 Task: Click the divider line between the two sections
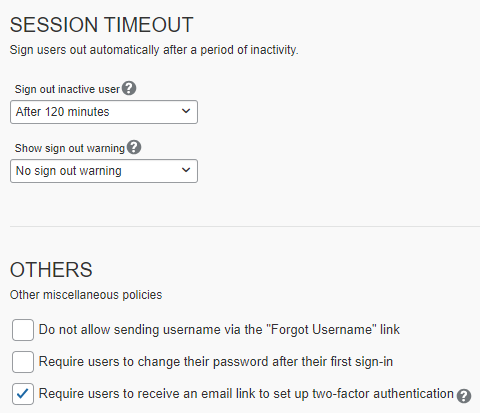pos(245,226)
